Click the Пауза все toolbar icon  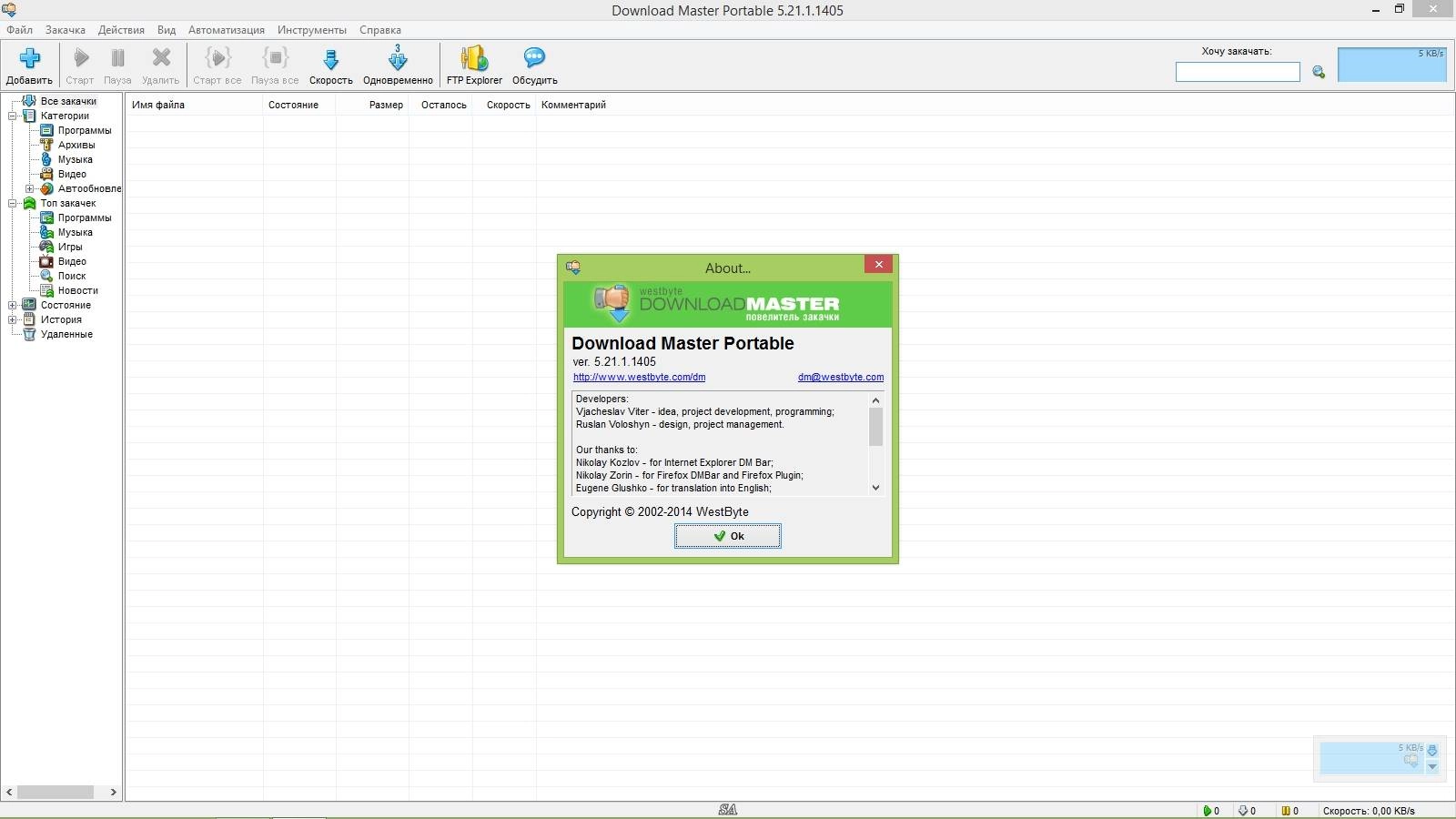[x=275, y=58]
